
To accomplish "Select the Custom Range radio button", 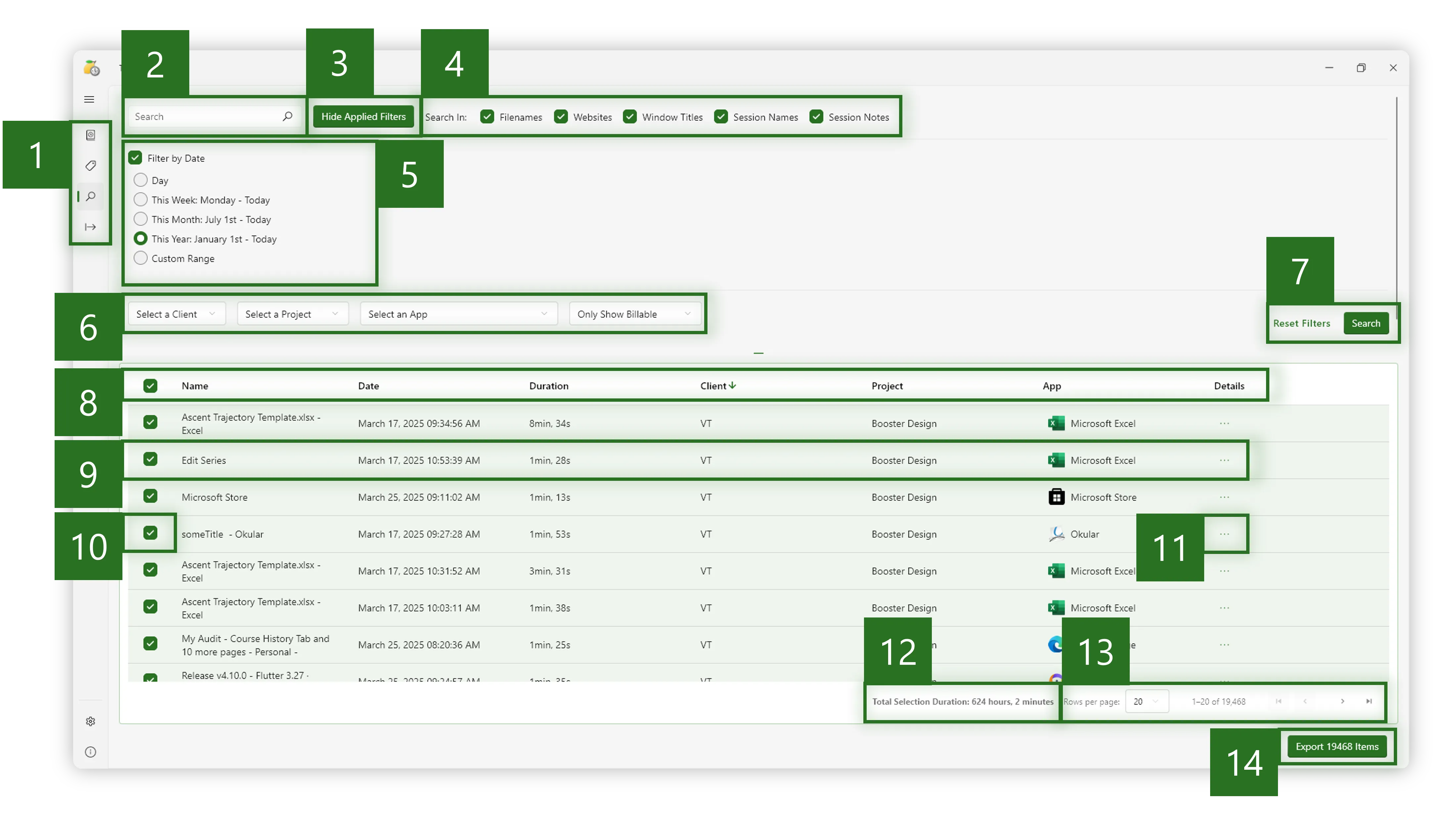I will (141, 258).
